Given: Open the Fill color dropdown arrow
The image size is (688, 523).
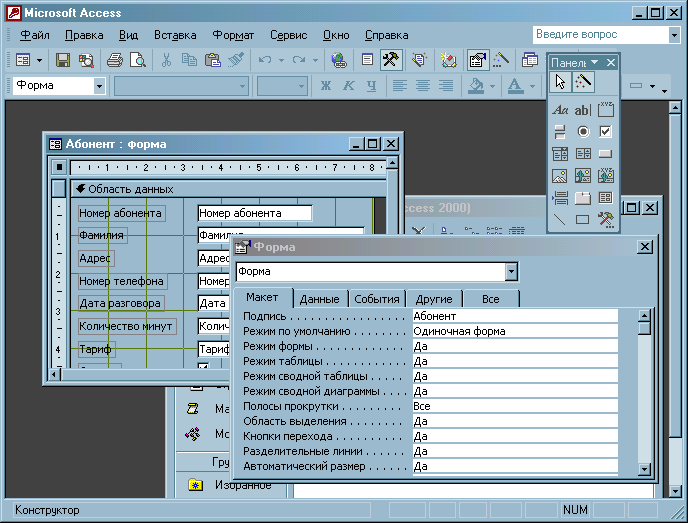Looking at the screenshot, I should coord(493,86).
